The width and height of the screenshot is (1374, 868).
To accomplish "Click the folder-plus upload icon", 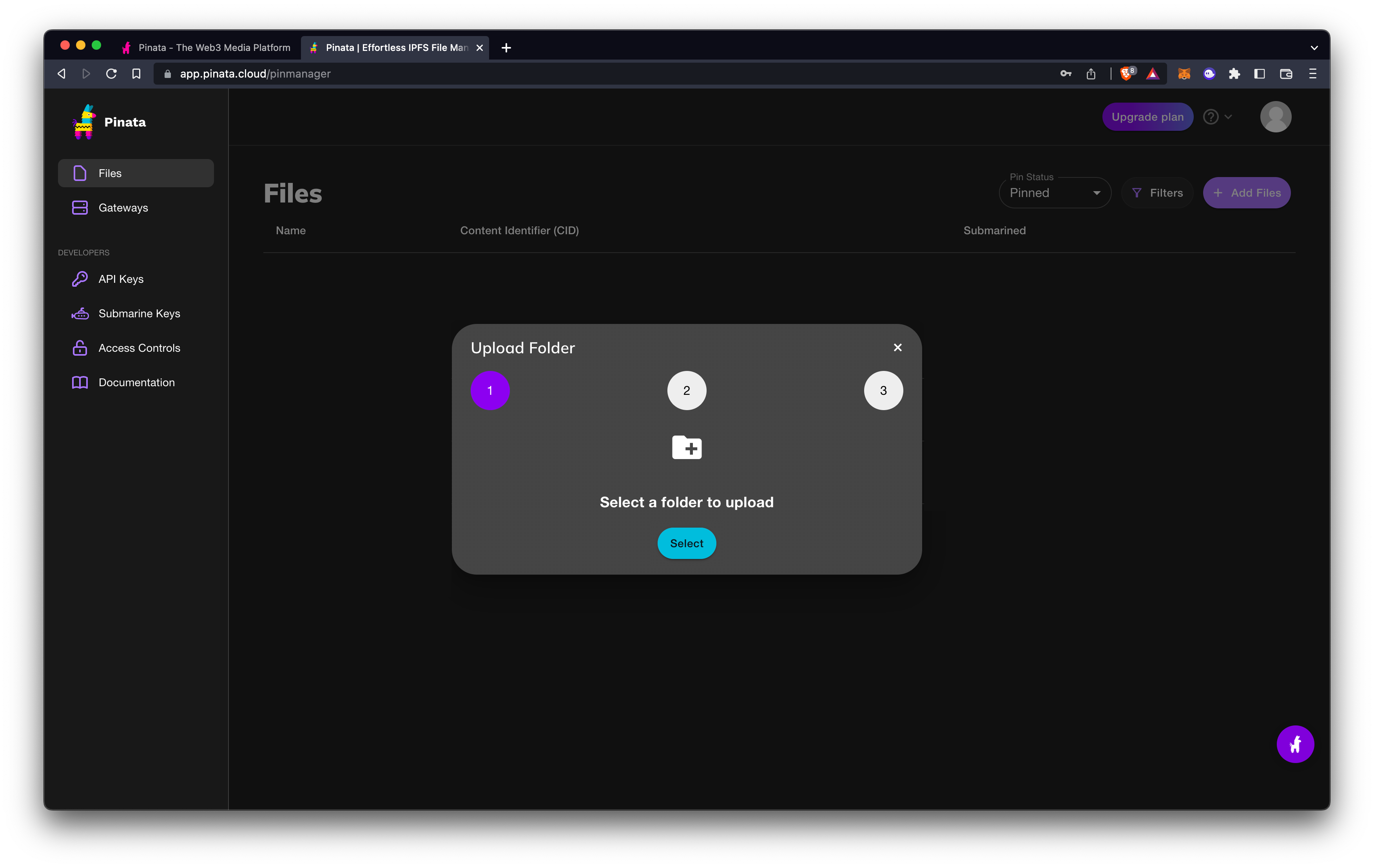I will (687, 448).
